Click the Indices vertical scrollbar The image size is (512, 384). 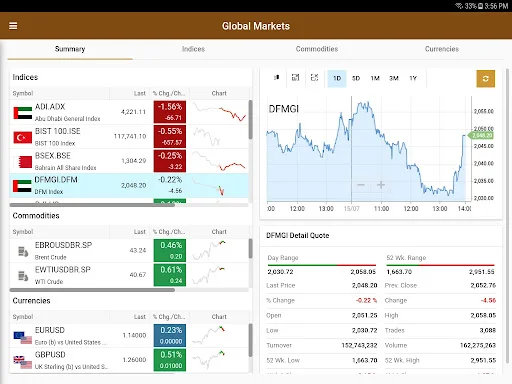click(x=250, y=119)
